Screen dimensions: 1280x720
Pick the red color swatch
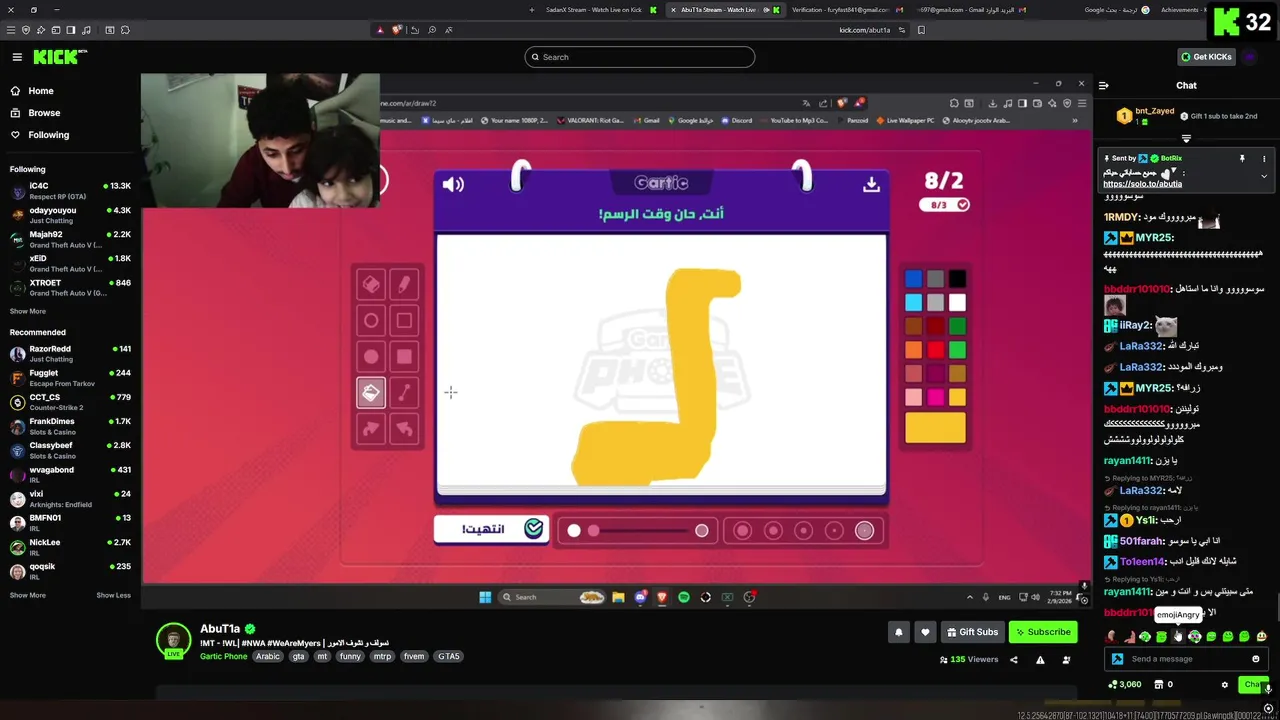tap(935, 350)
